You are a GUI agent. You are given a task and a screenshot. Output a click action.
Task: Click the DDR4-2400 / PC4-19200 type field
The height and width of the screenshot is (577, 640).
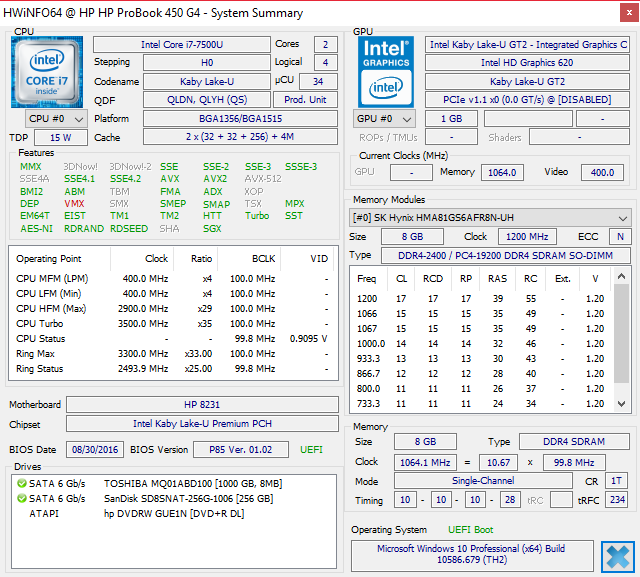(x=506, y=255)
